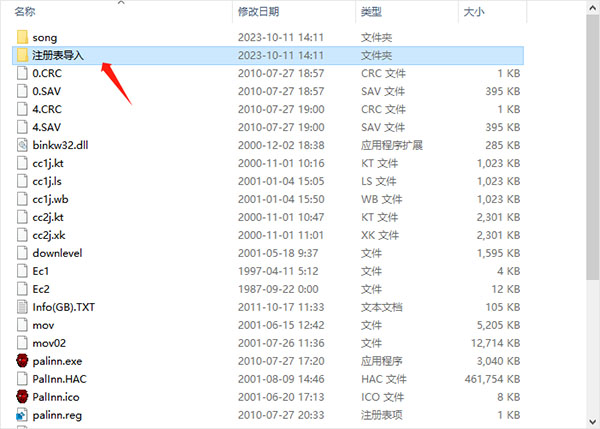The width and height of the screenshot is (600, 429).
Task: Select the 注册表导入 folder icon
Action: pyautogui.click(x=22, y=55)
